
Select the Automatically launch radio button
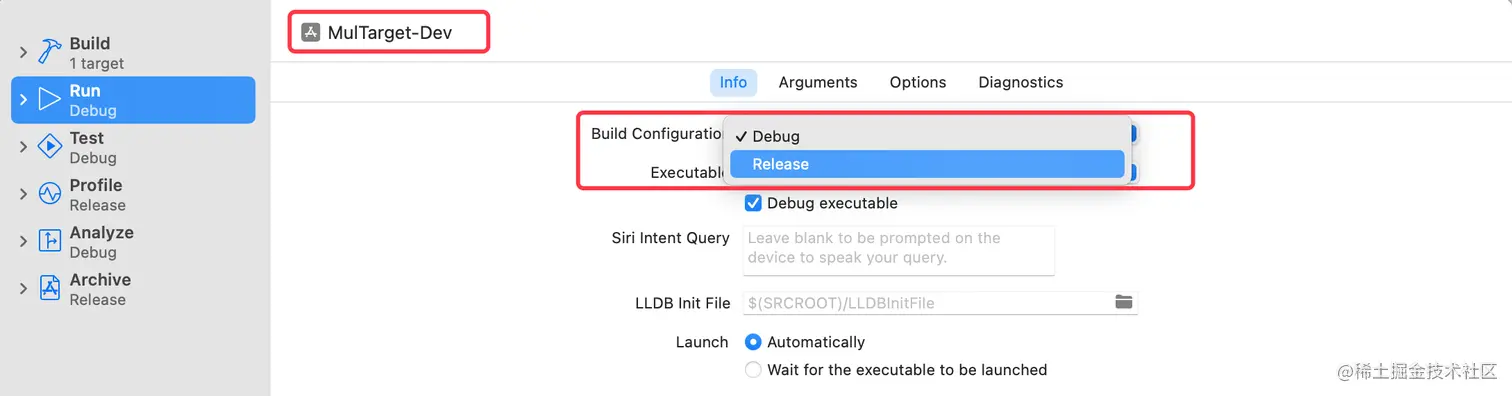click(754, 342)
